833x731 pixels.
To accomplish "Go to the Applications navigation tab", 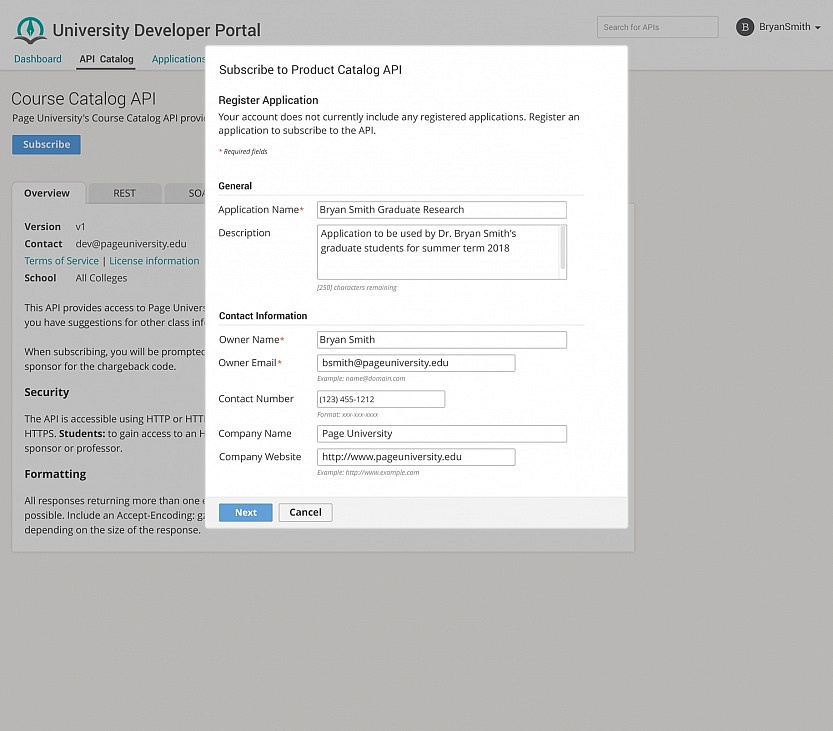I will click(178, 59).
